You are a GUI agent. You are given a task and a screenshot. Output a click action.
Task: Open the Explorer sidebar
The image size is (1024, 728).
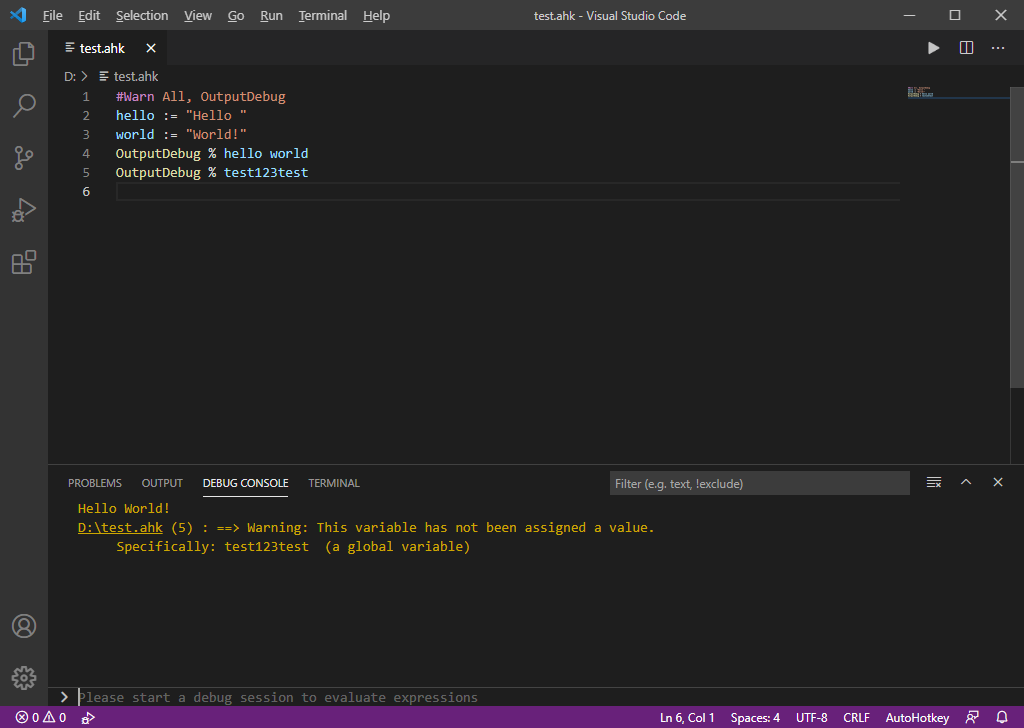(24, 54)
